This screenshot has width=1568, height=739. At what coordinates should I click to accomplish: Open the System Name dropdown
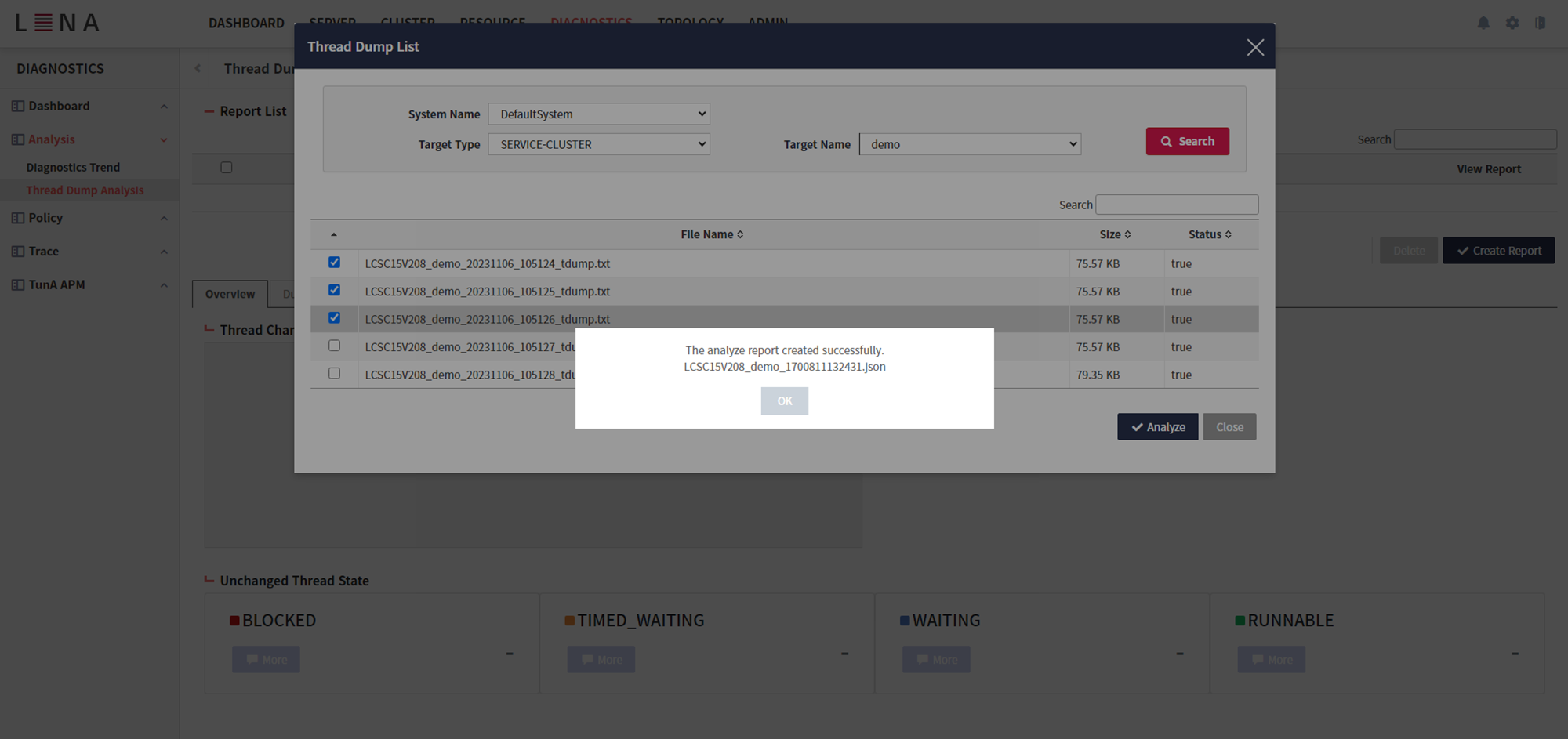(x=598, y=114)
